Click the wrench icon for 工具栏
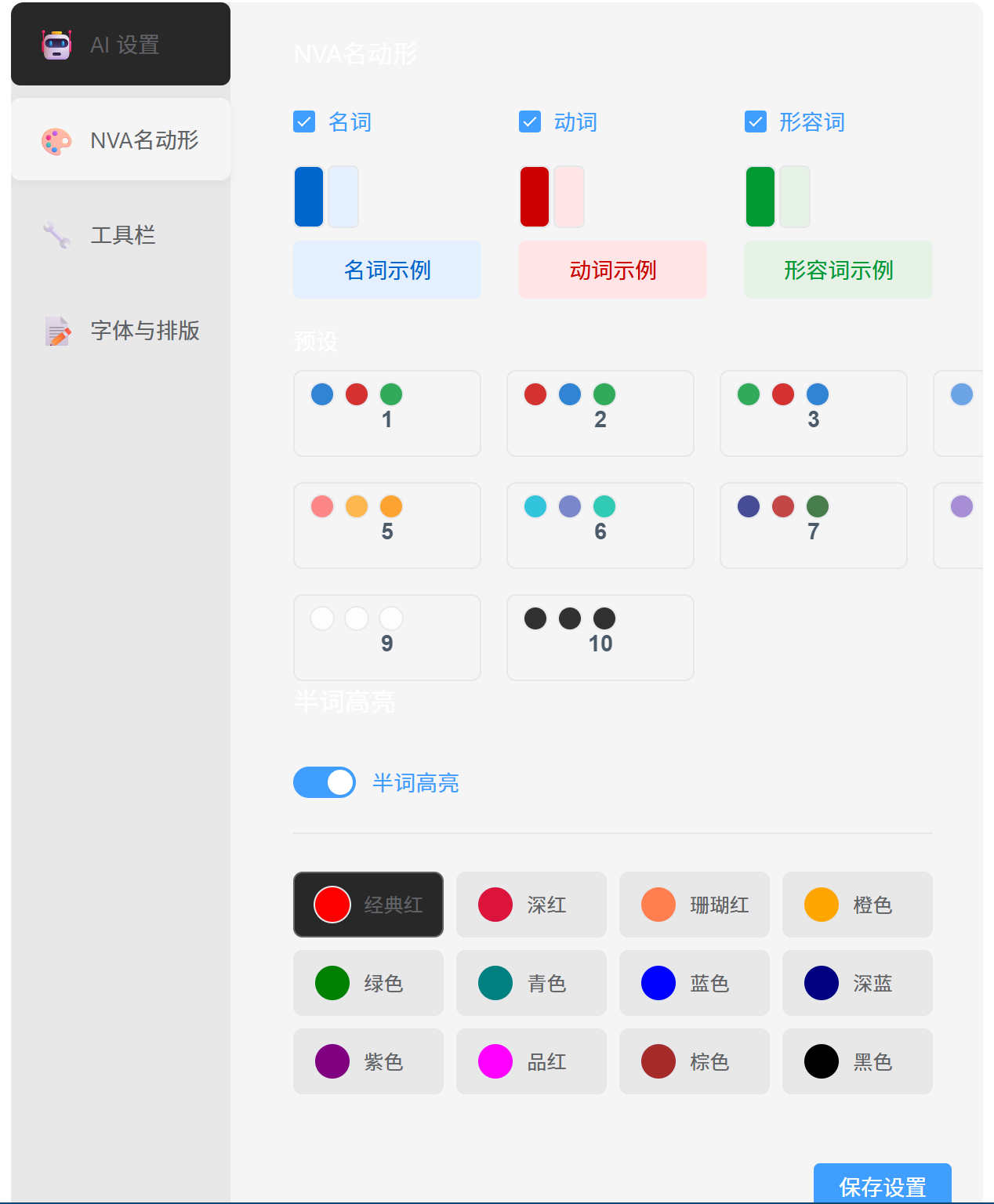 coord(56,235)
